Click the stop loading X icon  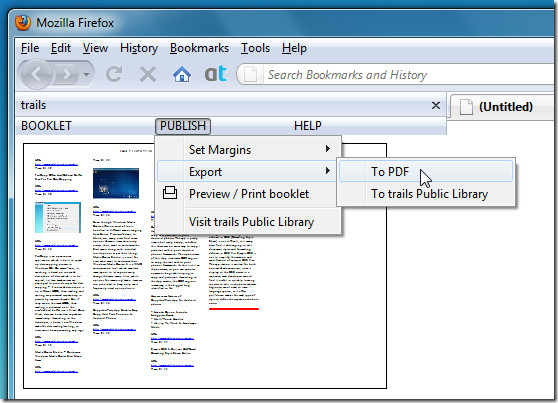pyautogui.click(x=148, y=74)
